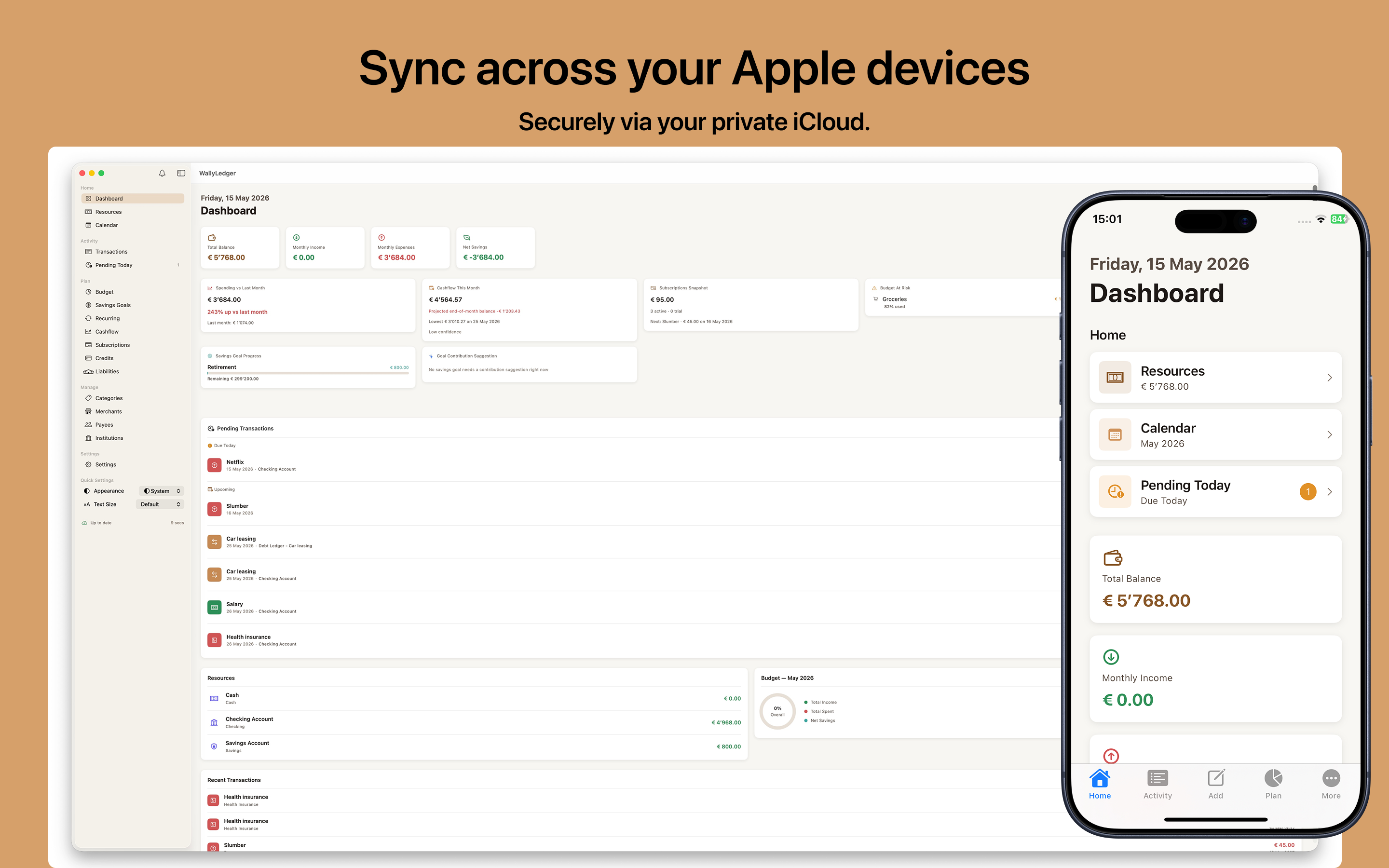Click the Checking Account resource row
The height and width of the screenshot is (868, 1389).
pyautogui.click(x=474, y=722)
